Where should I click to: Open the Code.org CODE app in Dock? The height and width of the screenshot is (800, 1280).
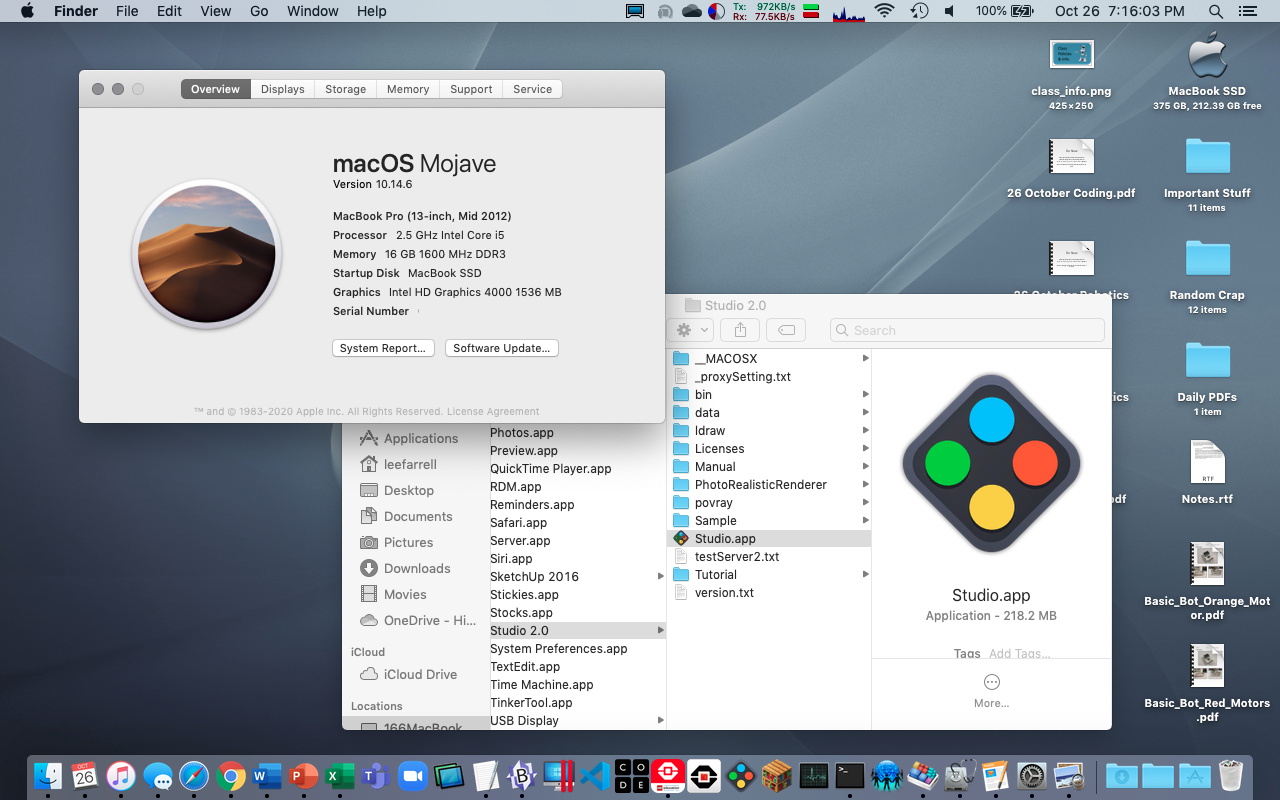(x=632, y=776)
